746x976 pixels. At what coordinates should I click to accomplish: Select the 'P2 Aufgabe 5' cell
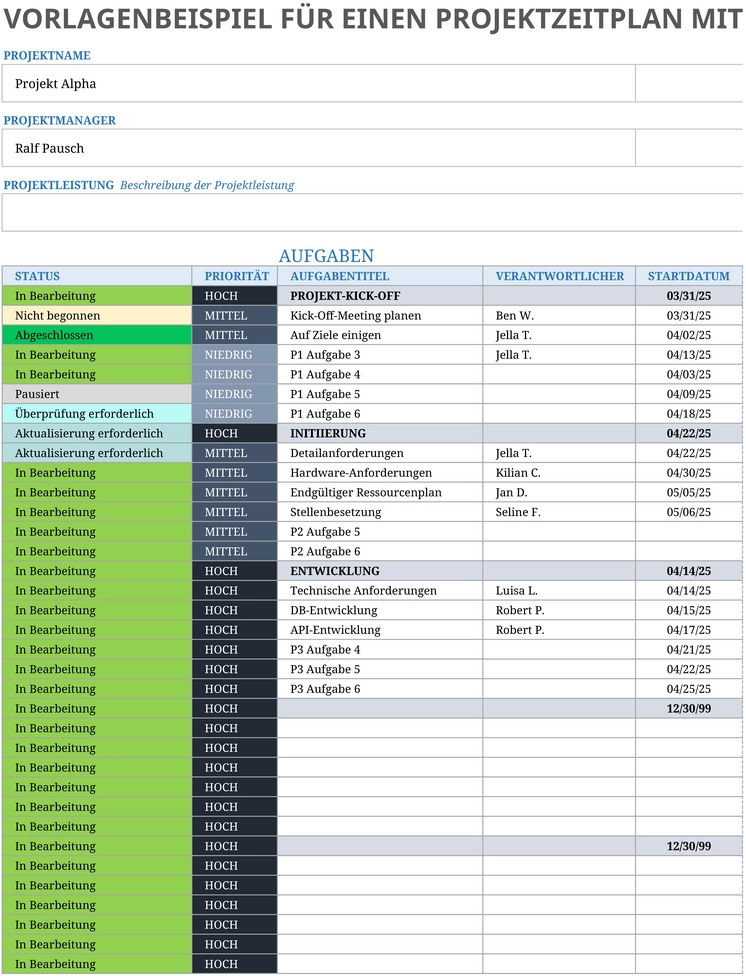click(x=380, y=532)
